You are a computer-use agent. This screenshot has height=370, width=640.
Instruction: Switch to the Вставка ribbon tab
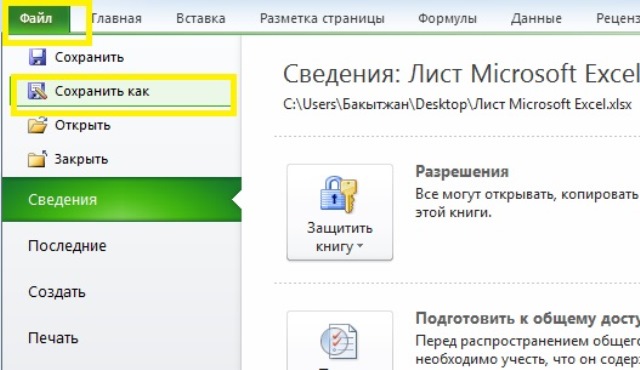(x=200, y=19)
